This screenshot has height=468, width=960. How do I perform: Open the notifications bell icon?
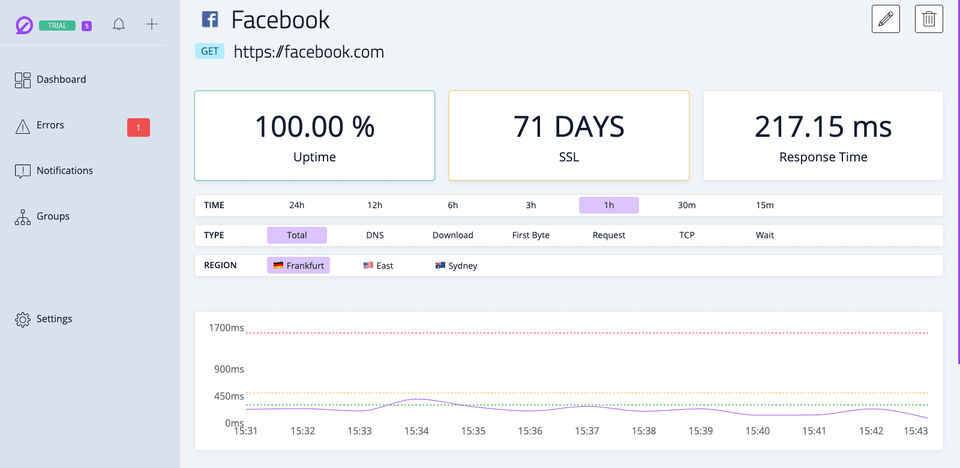(x=119, y=25)
